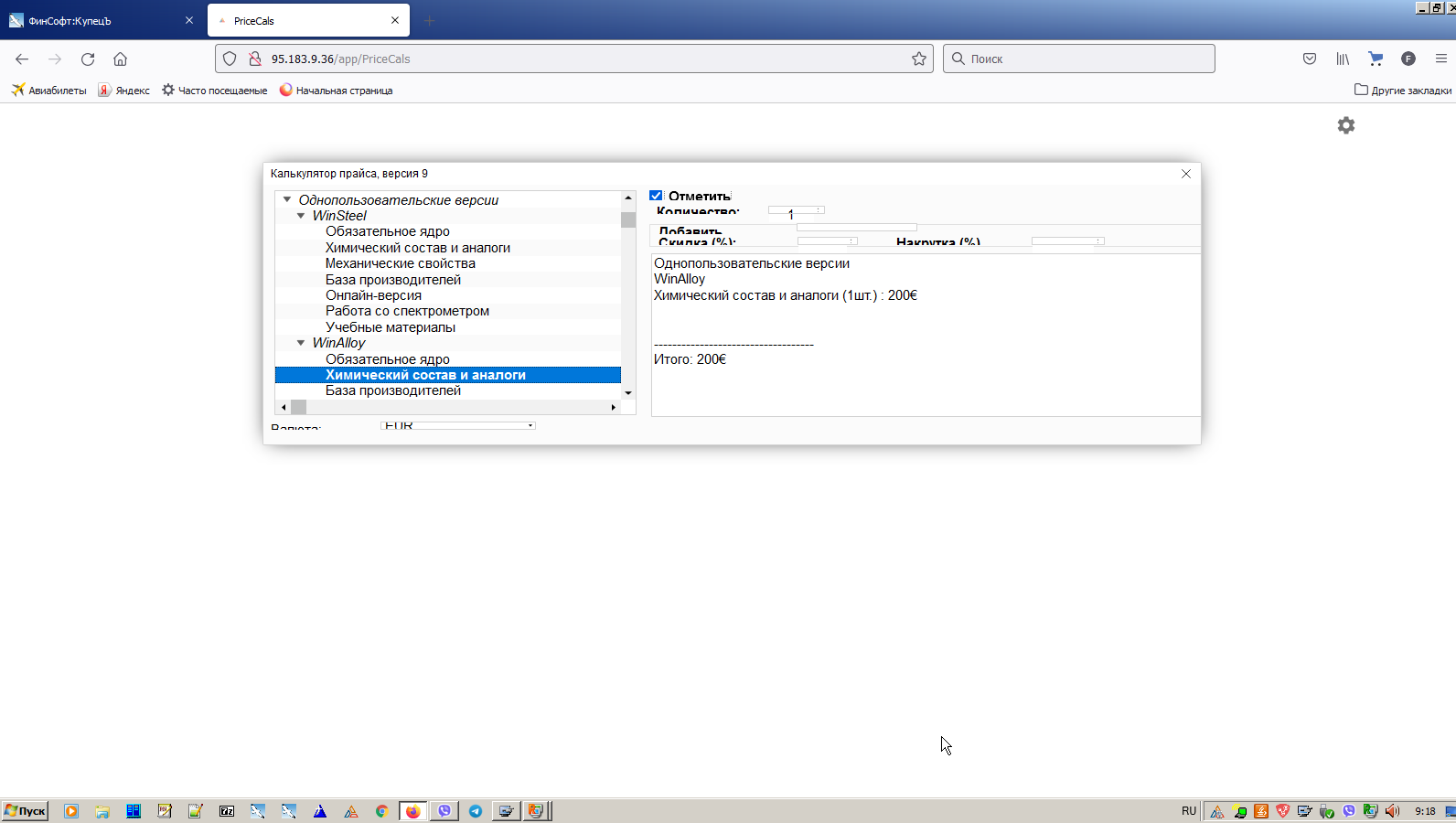
Task: Select Механические свойства in the tree
Action: [400, 263]
